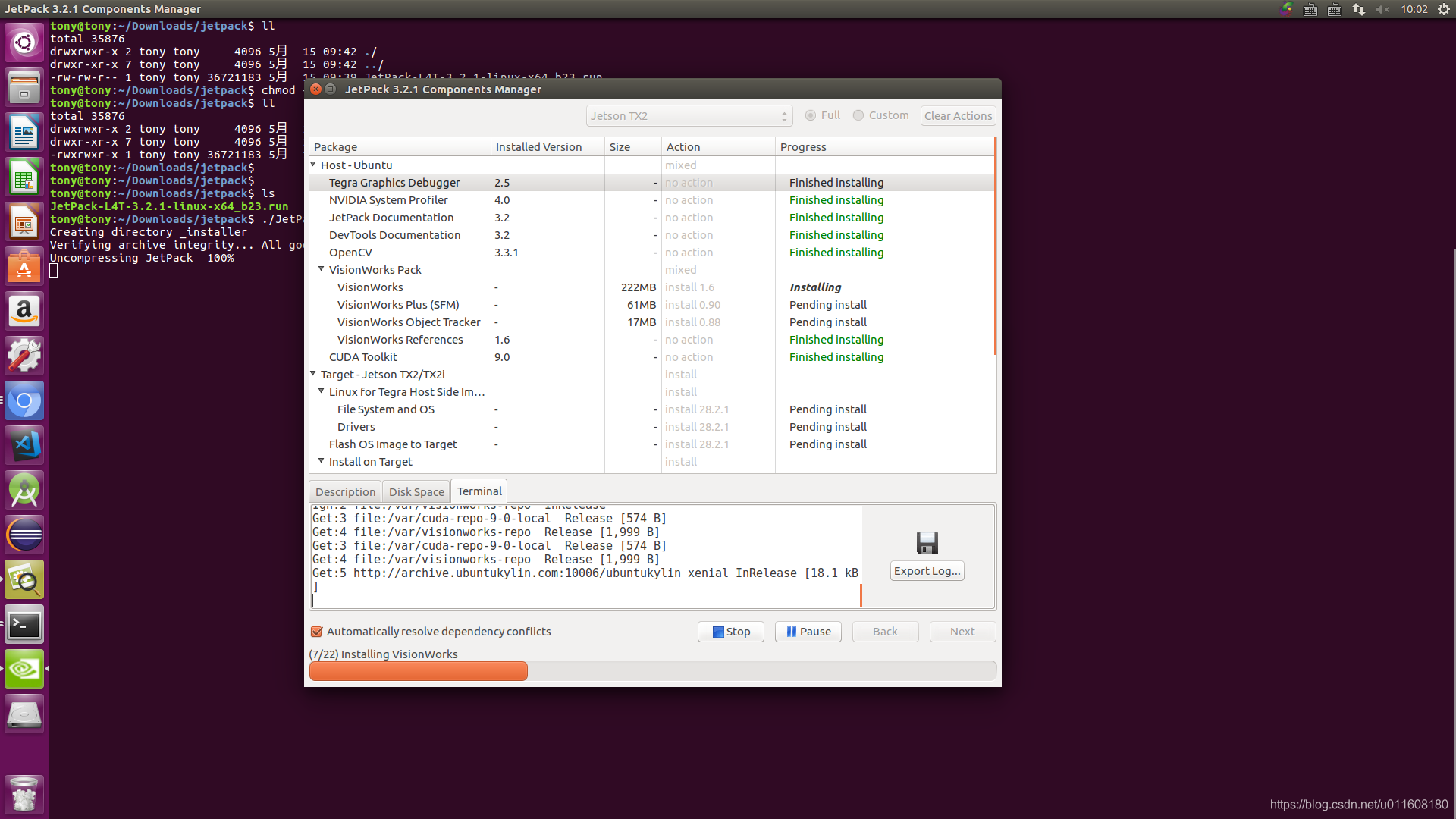
Task: Select the NVIDIA System Profiler row
Action: (651, 200)
